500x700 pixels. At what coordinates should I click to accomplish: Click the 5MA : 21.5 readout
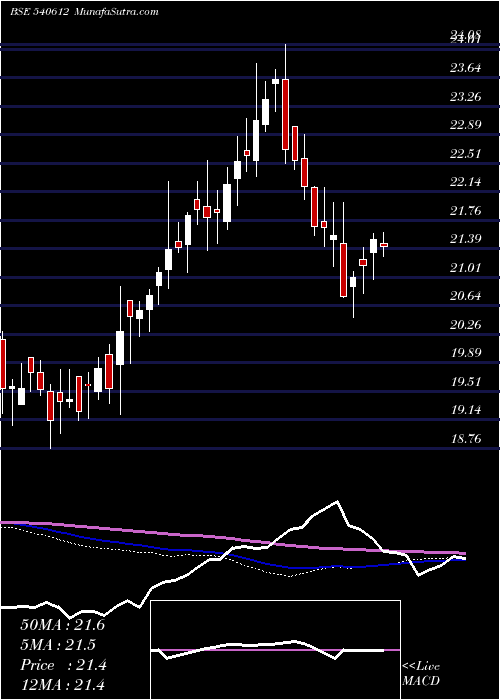tap(58, 645)
